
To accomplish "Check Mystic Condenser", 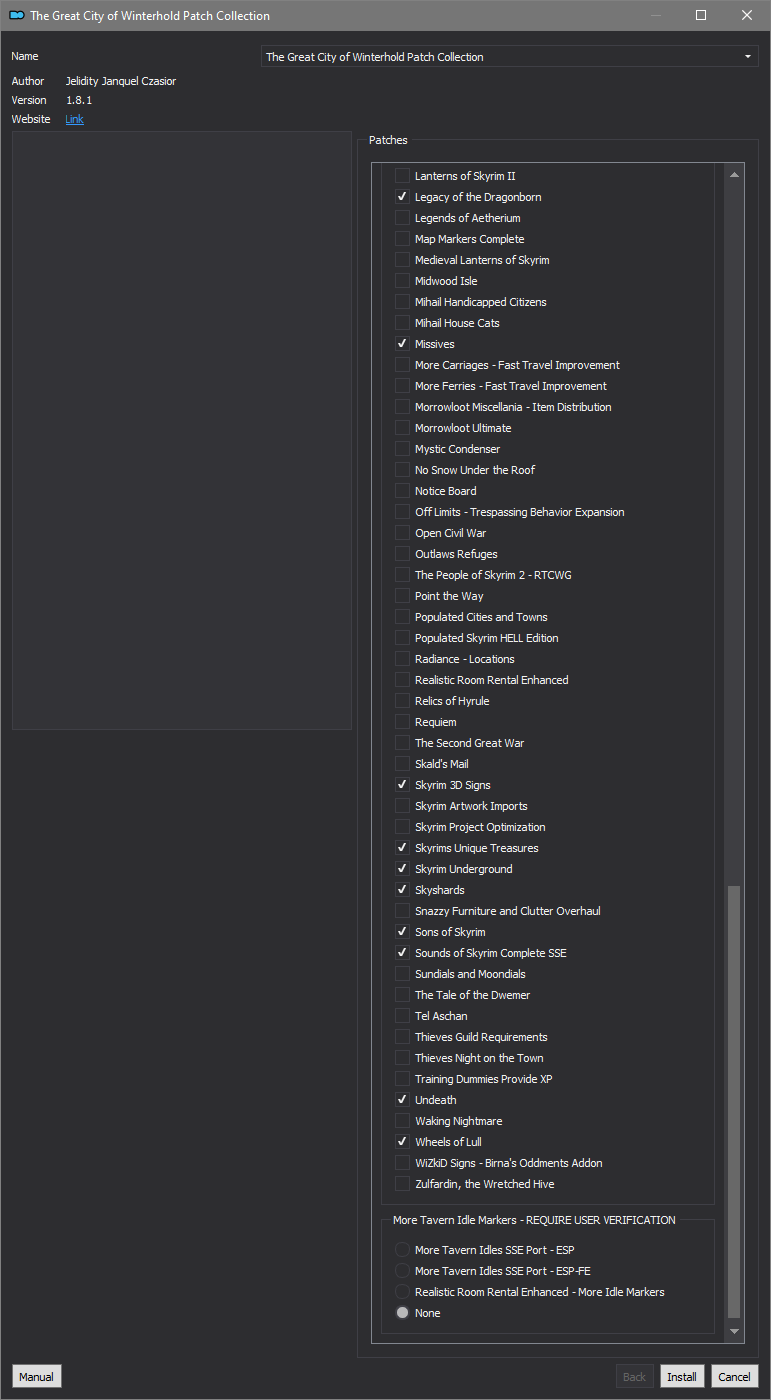I will tap(402, 449).
